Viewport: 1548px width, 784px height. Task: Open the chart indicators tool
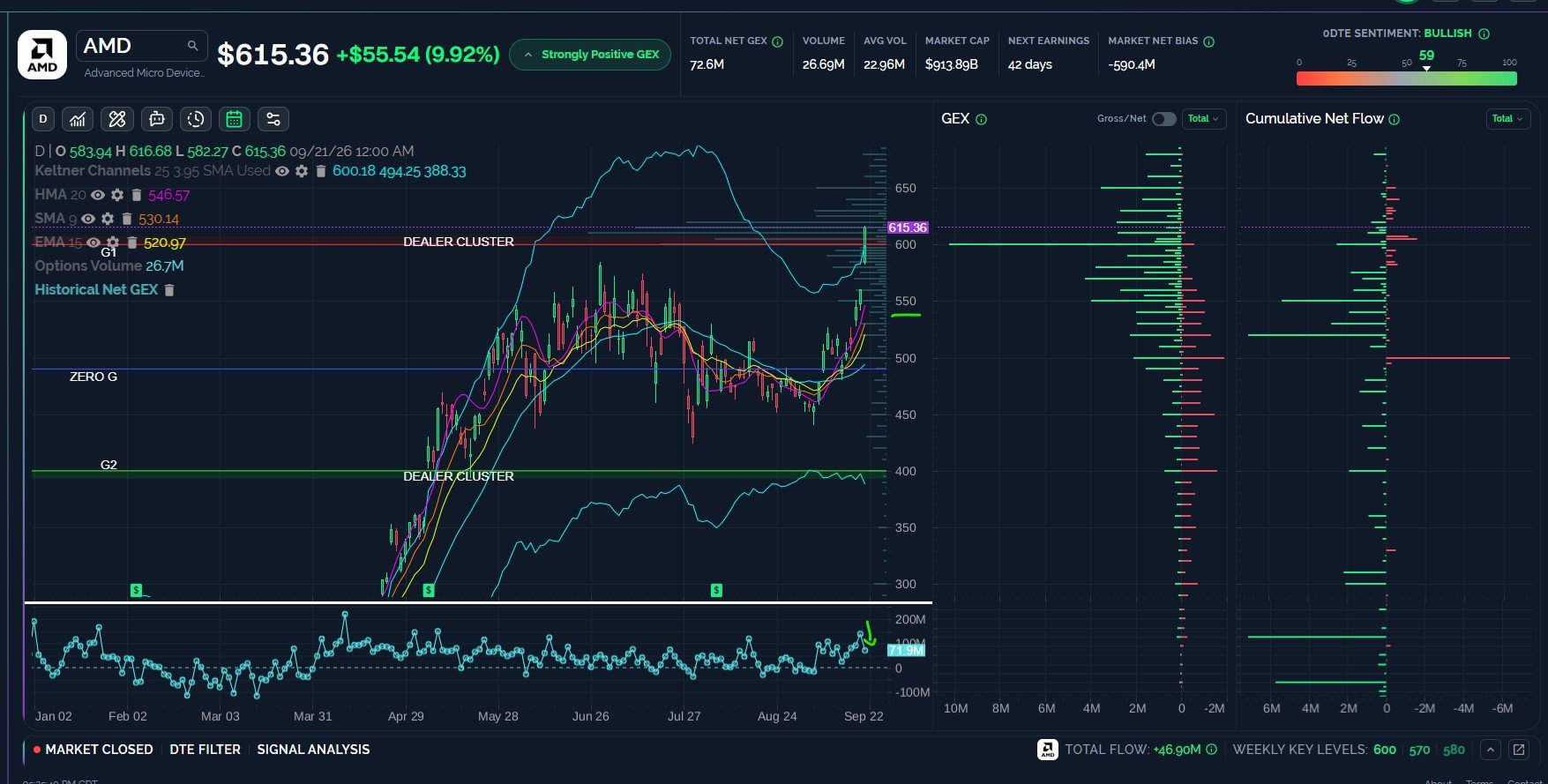coord(78,119)
